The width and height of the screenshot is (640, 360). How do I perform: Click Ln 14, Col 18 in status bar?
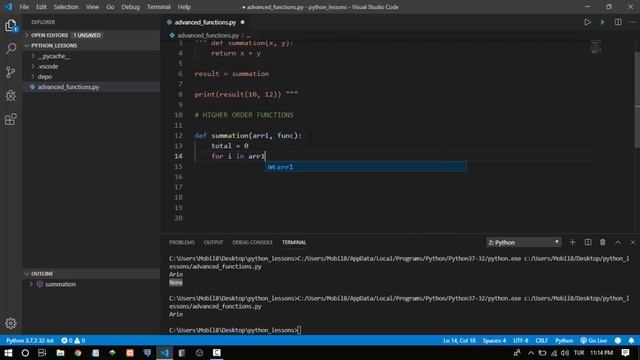click(x=459, y=340)
